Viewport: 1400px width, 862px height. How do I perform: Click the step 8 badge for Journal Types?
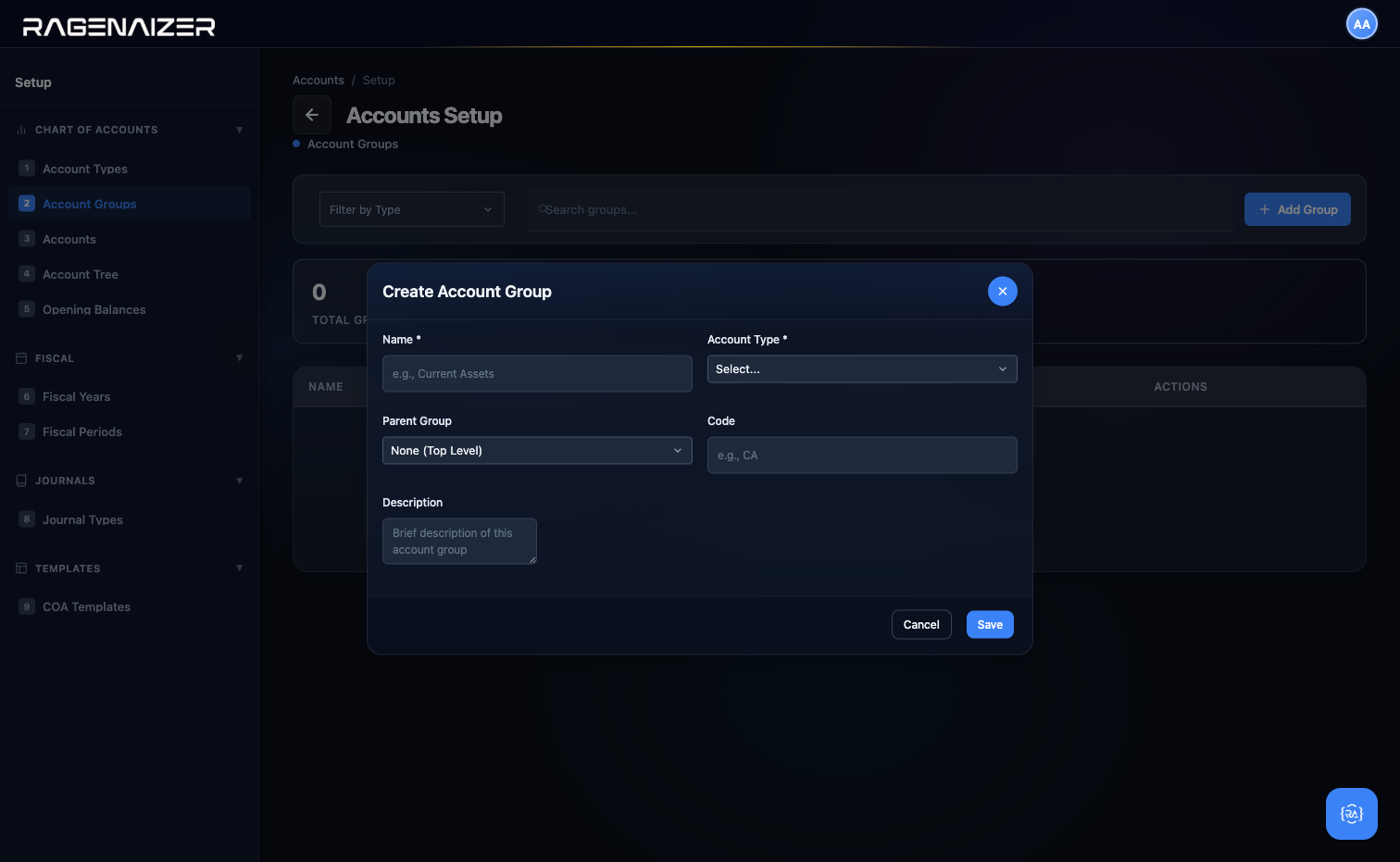[27, 519]
